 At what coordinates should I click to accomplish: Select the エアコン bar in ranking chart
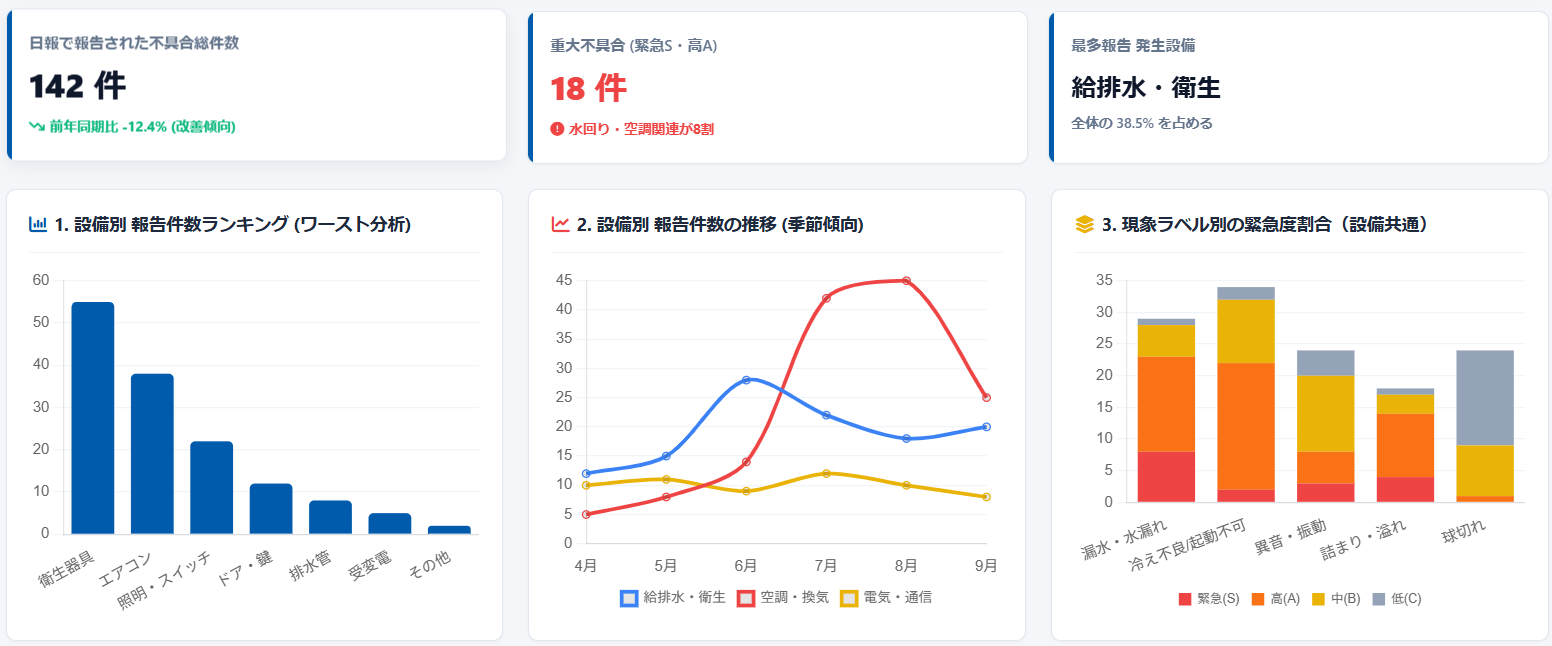(x=152, y=454)
